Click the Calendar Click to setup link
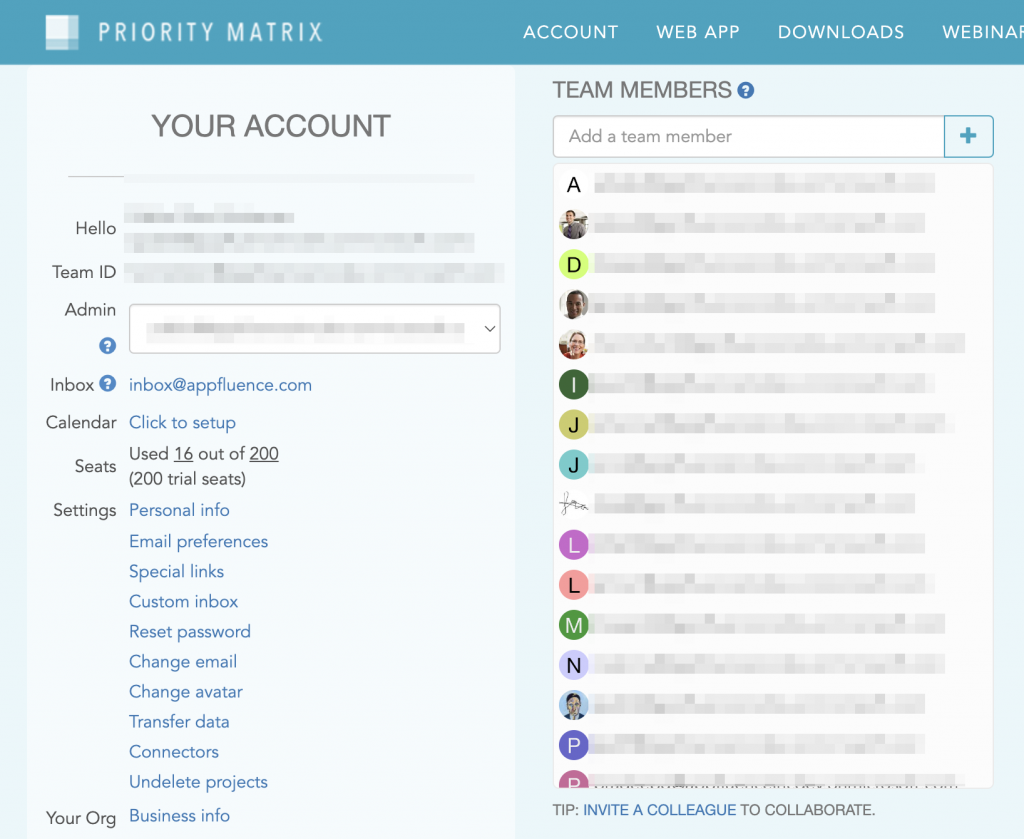The width and height of the screenshot is (1024, 839). pyautogui.click(x=182, y=422)
